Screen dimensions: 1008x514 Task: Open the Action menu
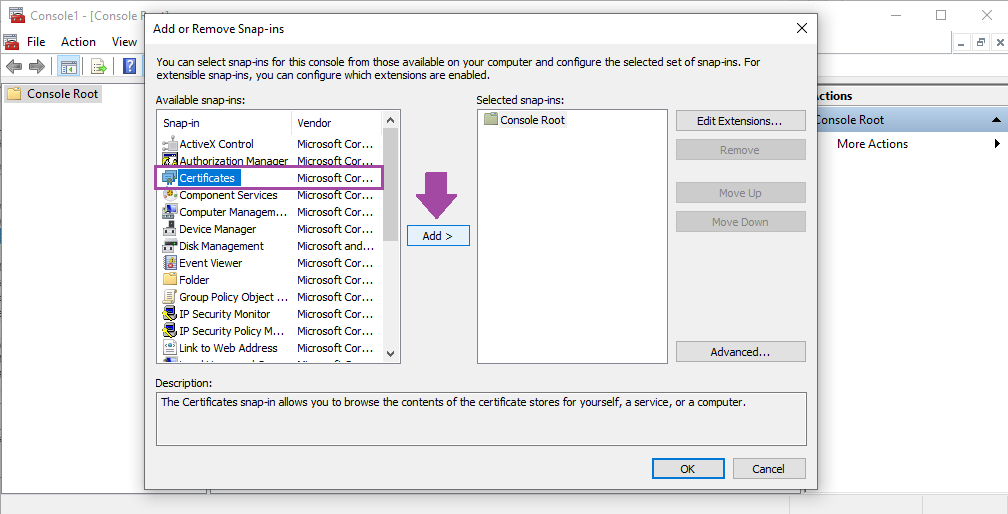tap(78, 42)
